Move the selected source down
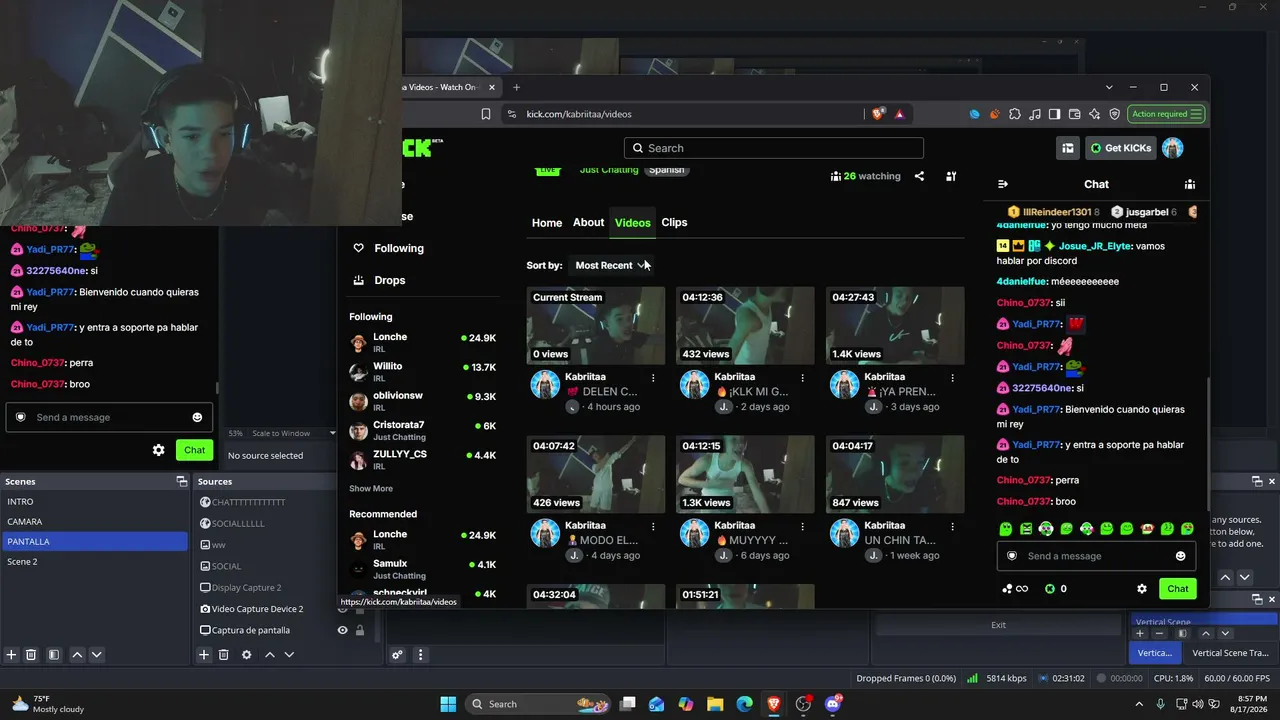Image resolution: width=1280 pixels, height=720 pixels. tap(289, 655)
